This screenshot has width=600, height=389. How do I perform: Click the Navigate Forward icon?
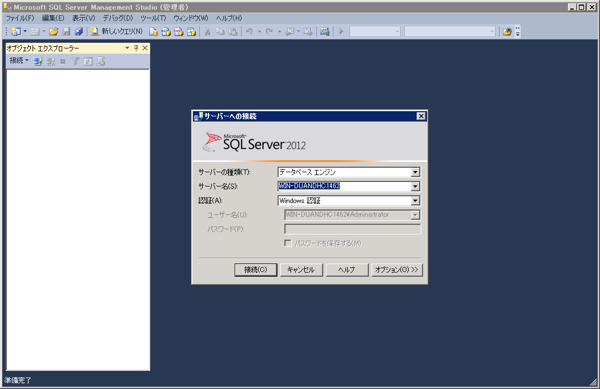[x=308, y=32]
